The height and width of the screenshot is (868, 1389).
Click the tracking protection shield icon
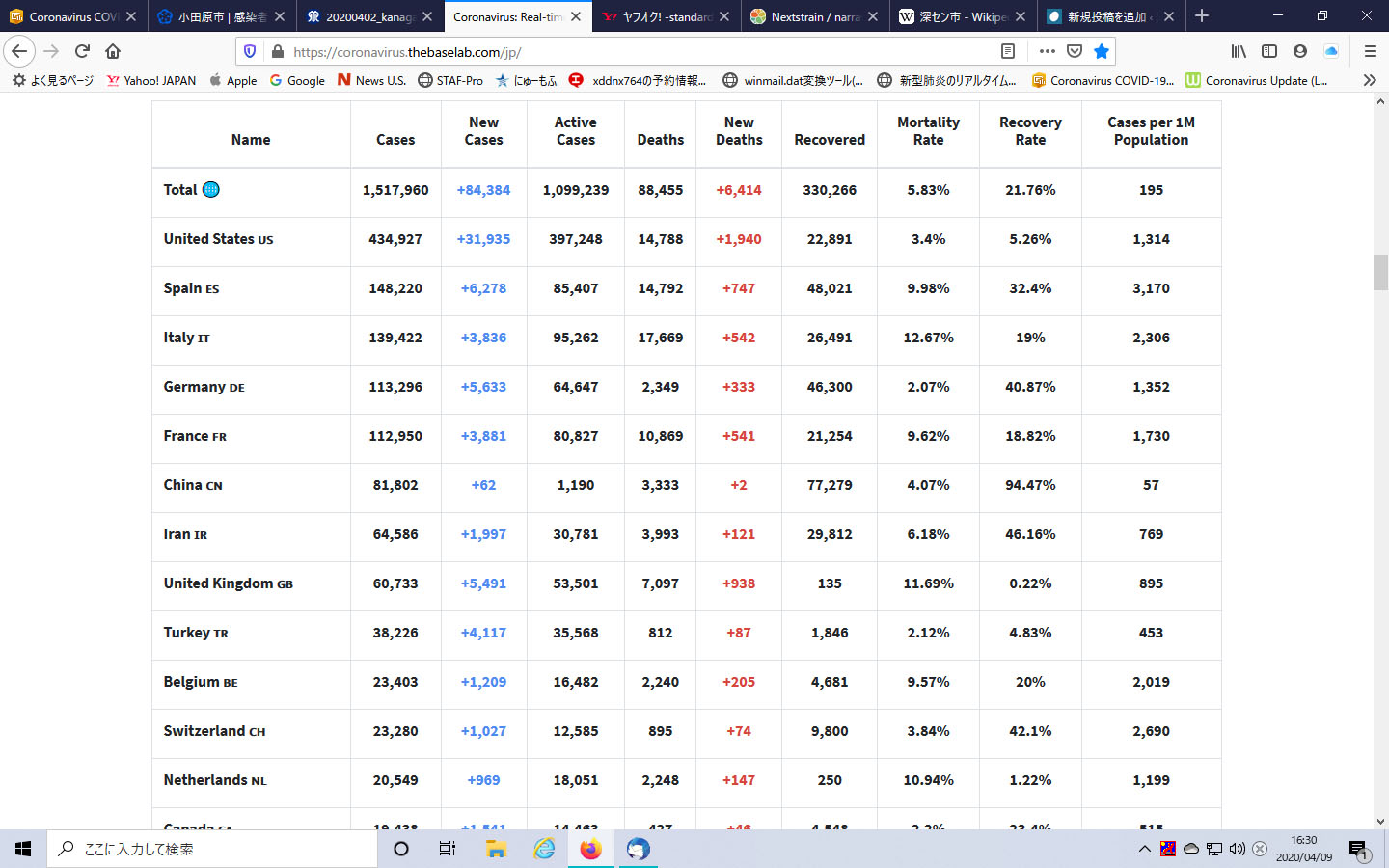click(x=250, y=51)
